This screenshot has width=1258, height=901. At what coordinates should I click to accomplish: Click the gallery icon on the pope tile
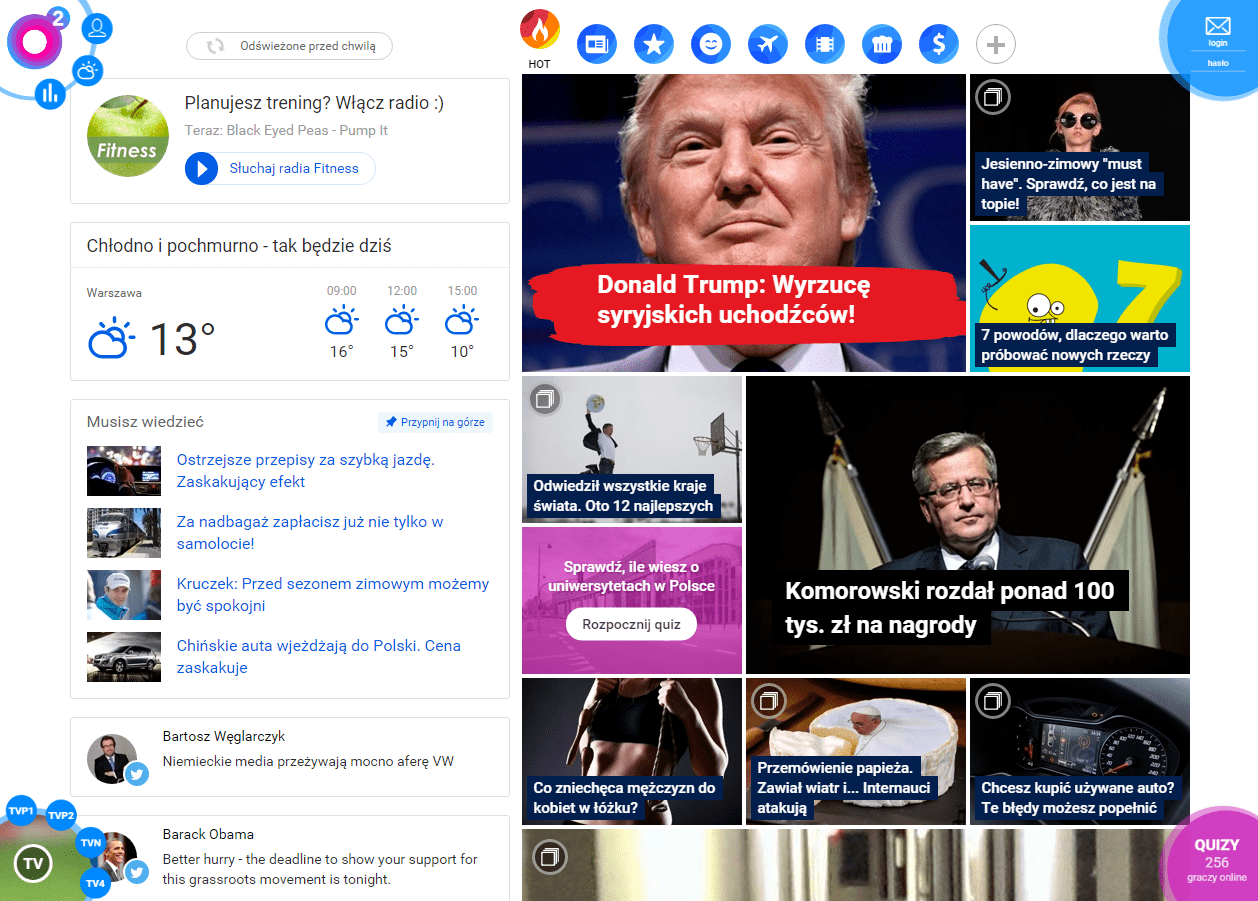(769, 701)
